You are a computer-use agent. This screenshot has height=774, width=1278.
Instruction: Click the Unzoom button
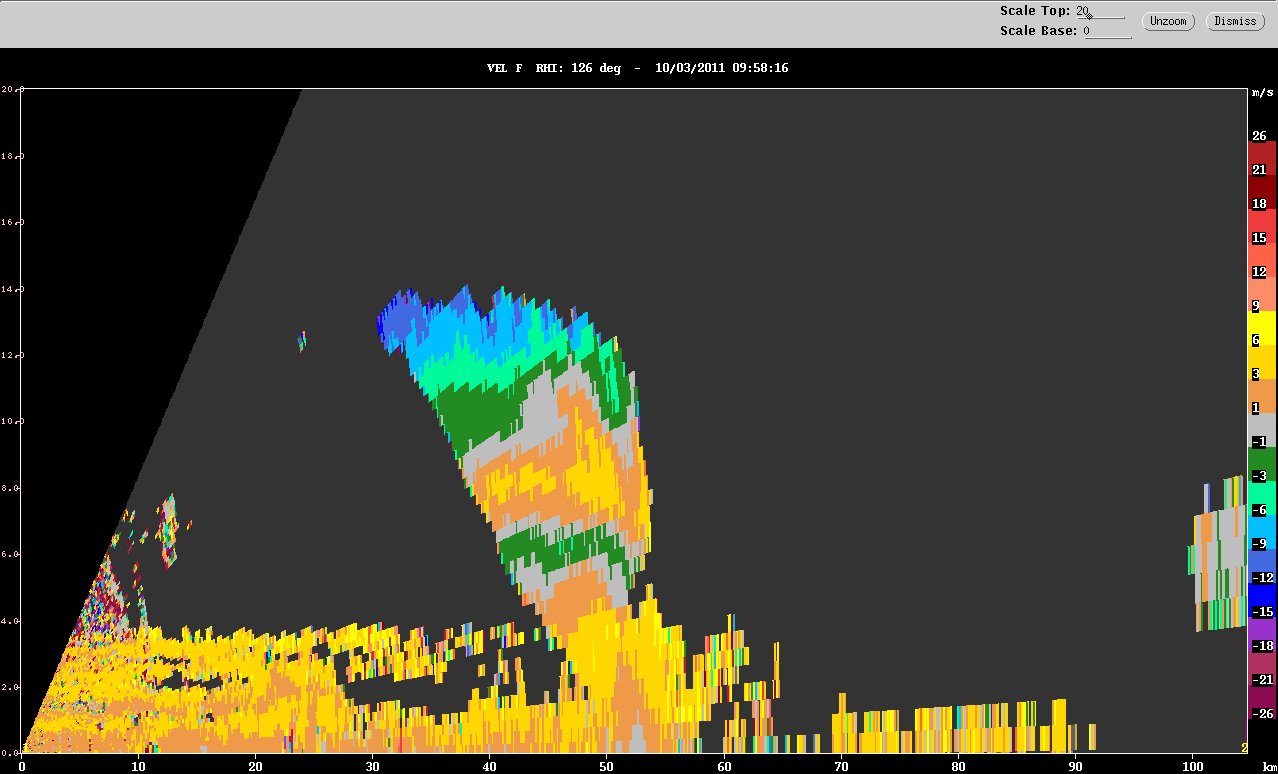pos(1168,21)
